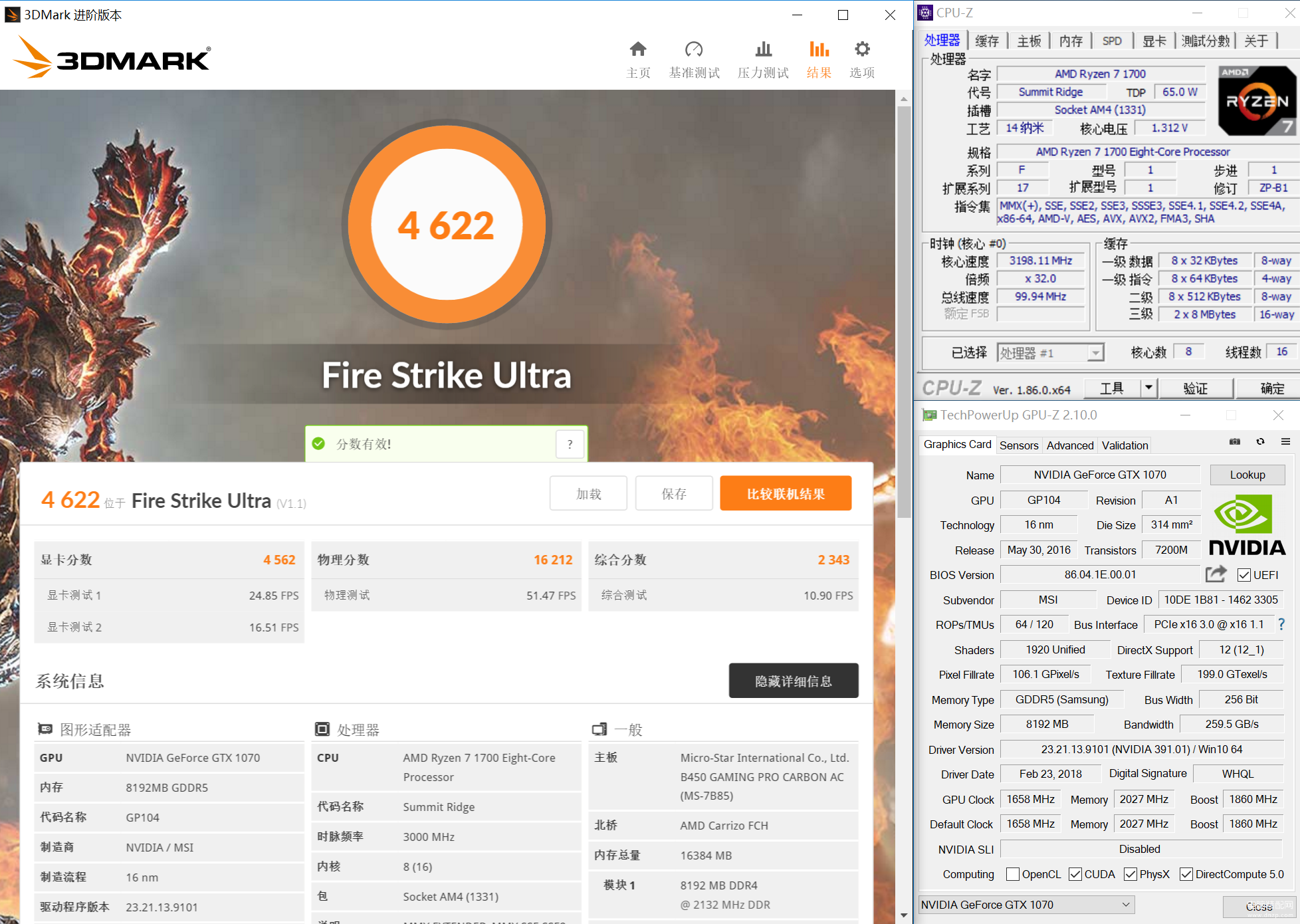This screenshot has height=924, width=1300.
Task: Click the general section icon in 3DMark
Action: (x=599, y=729)
